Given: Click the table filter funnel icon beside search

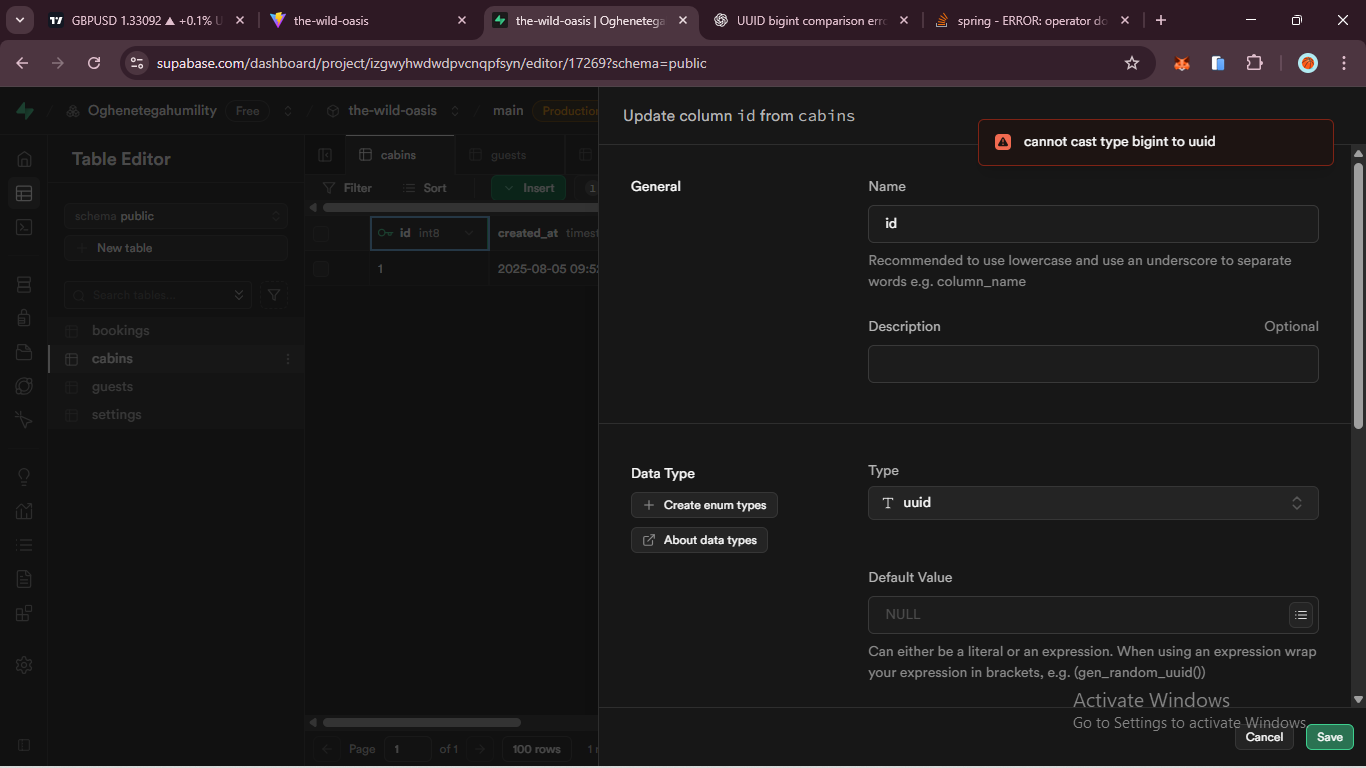Looking at the screenshot, I should (274, 295).
